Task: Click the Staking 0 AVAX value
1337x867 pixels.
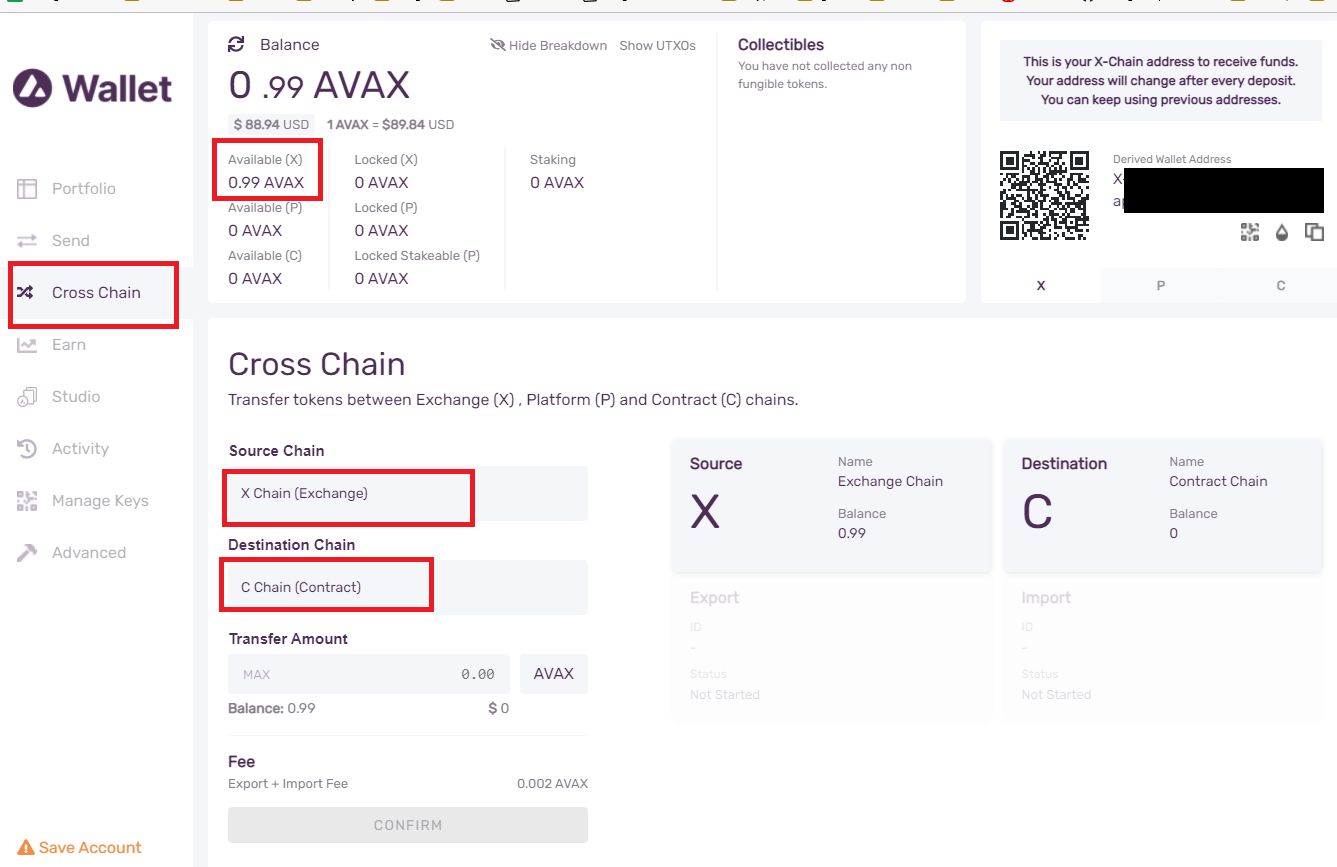Action: (557, 182)
